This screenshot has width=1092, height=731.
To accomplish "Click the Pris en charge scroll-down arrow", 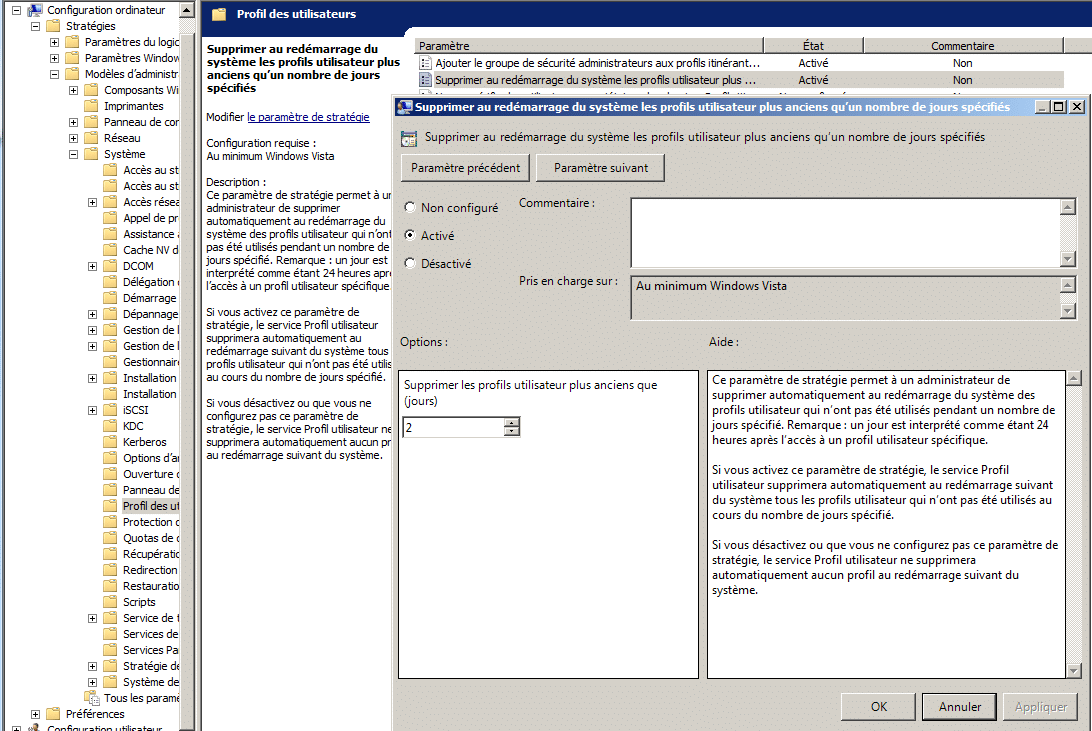I will pos(1068,311).
